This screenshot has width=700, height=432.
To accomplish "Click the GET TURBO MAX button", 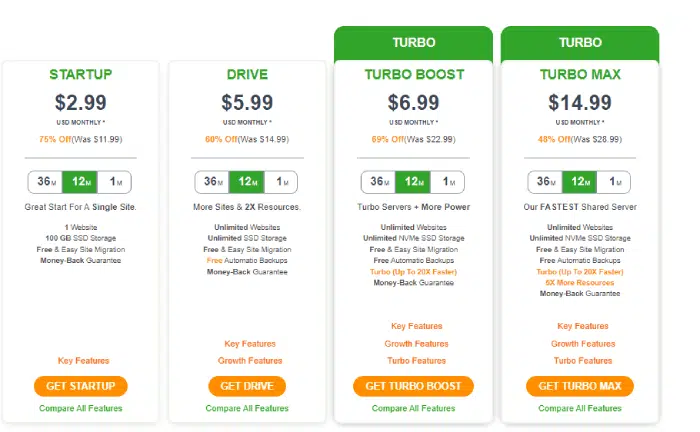I will click(579, 386).
